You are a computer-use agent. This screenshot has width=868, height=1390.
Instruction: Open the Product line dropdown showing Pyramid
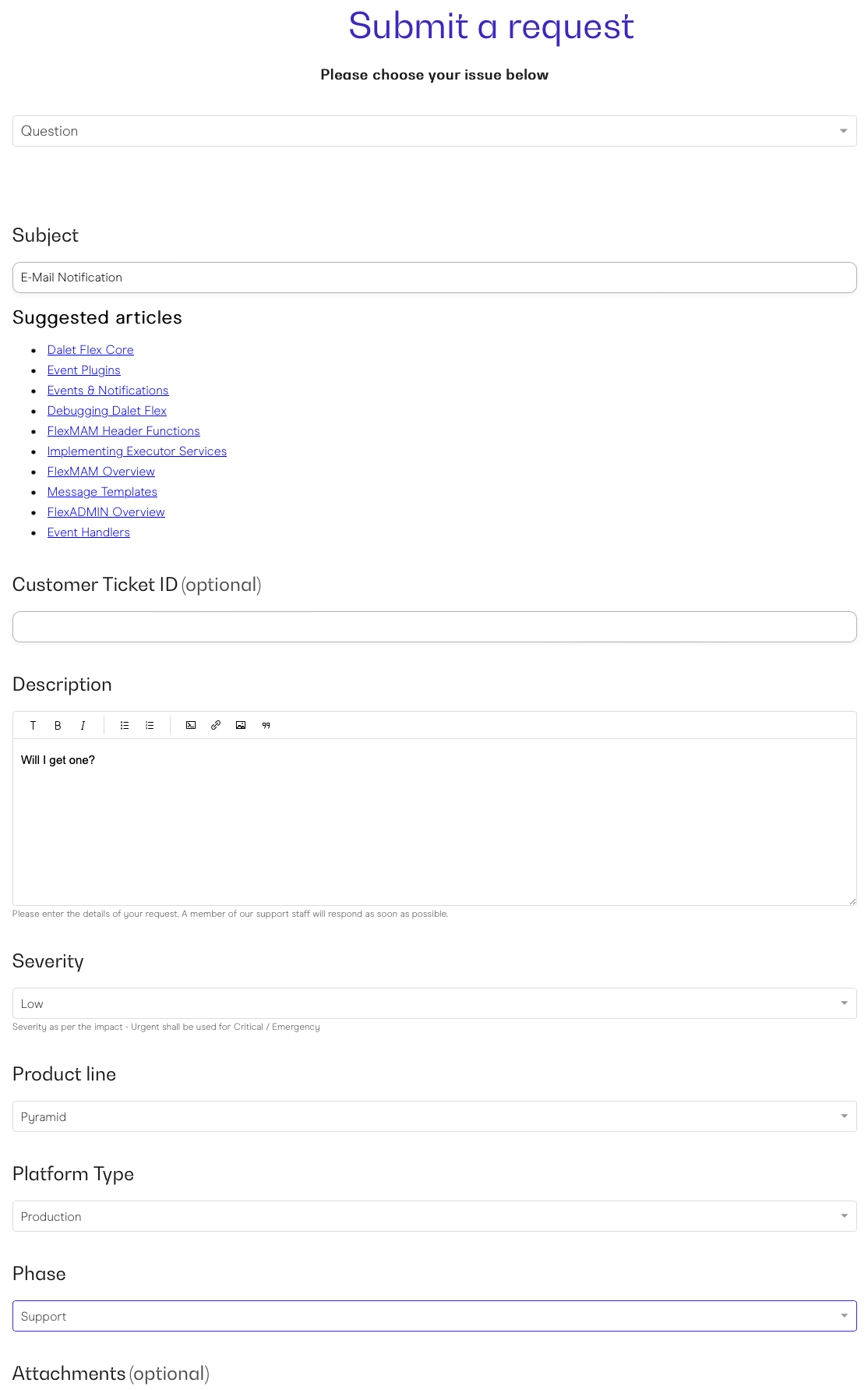[434, 1116]
